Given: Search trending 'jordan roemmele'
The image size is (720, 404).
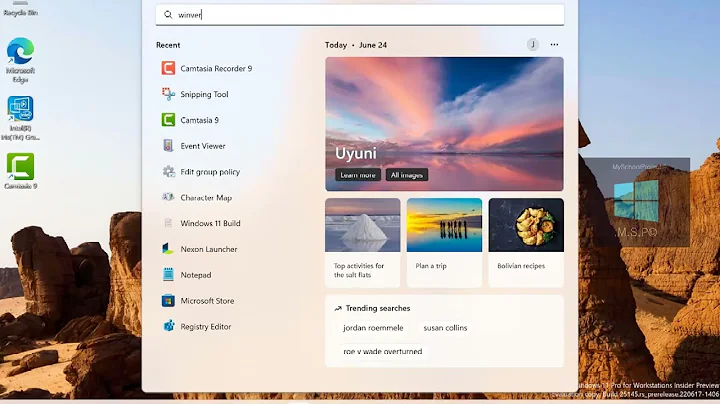Looking at the screenshot, I should [373, 328].
